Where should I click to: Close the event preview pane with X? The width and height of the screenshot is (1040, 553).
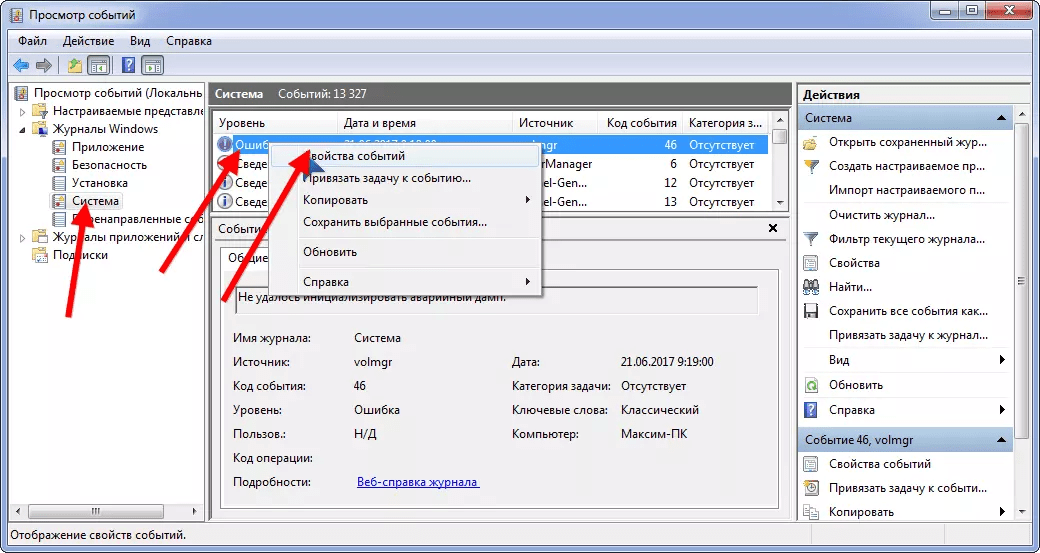coord(773,227)
